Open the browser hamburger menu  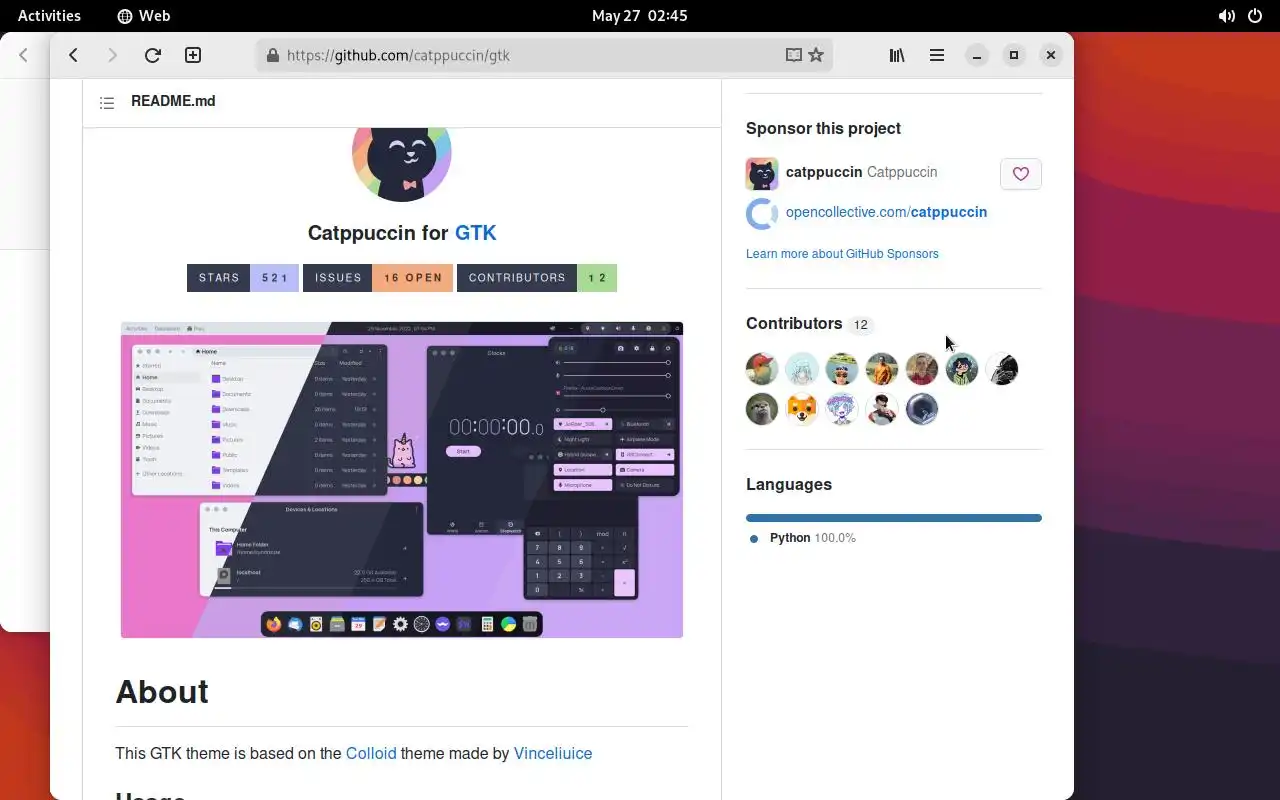click(x=937, y=56)
